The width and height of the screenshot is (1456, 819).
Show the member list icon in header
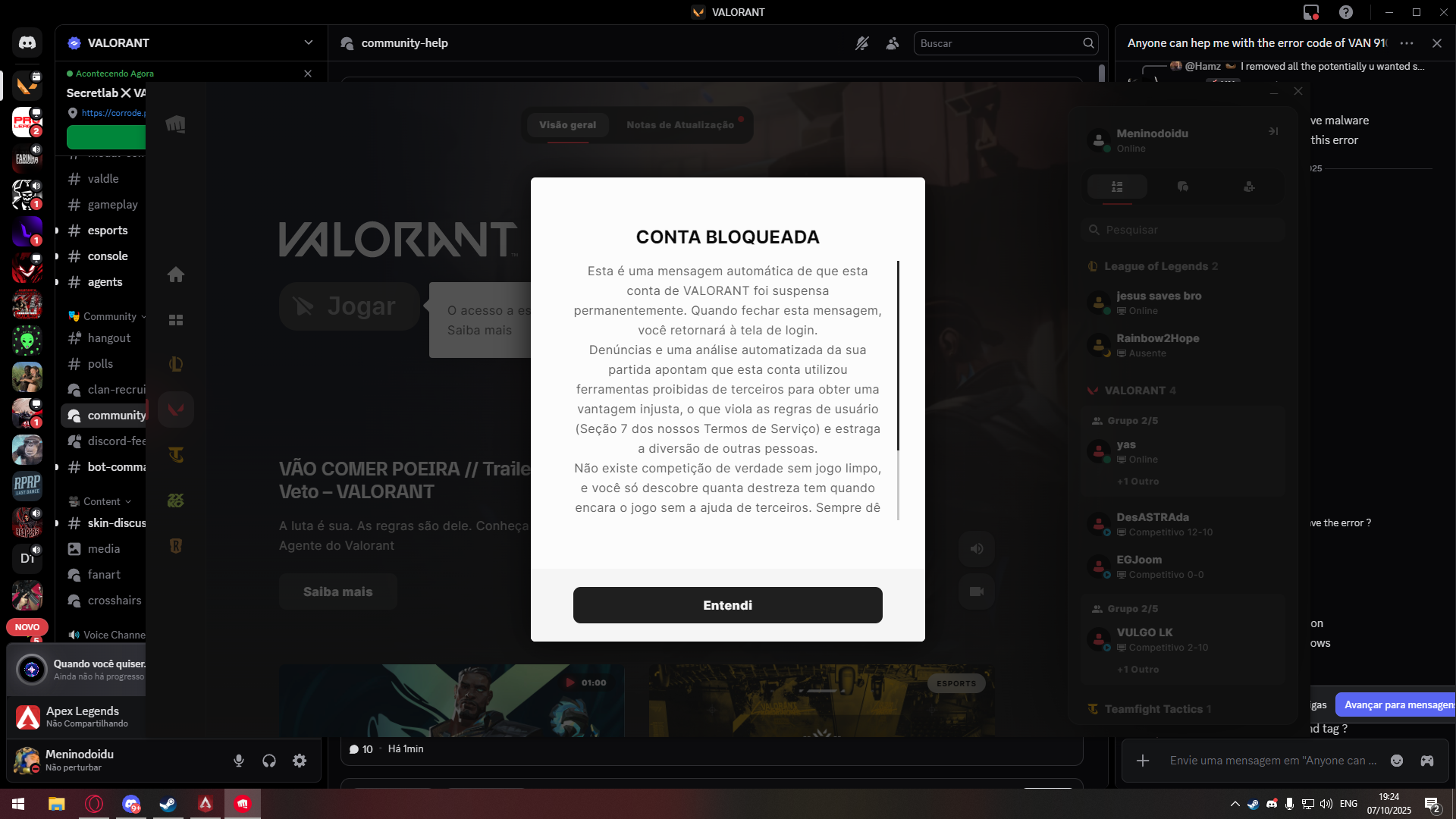tap(893, 43)
